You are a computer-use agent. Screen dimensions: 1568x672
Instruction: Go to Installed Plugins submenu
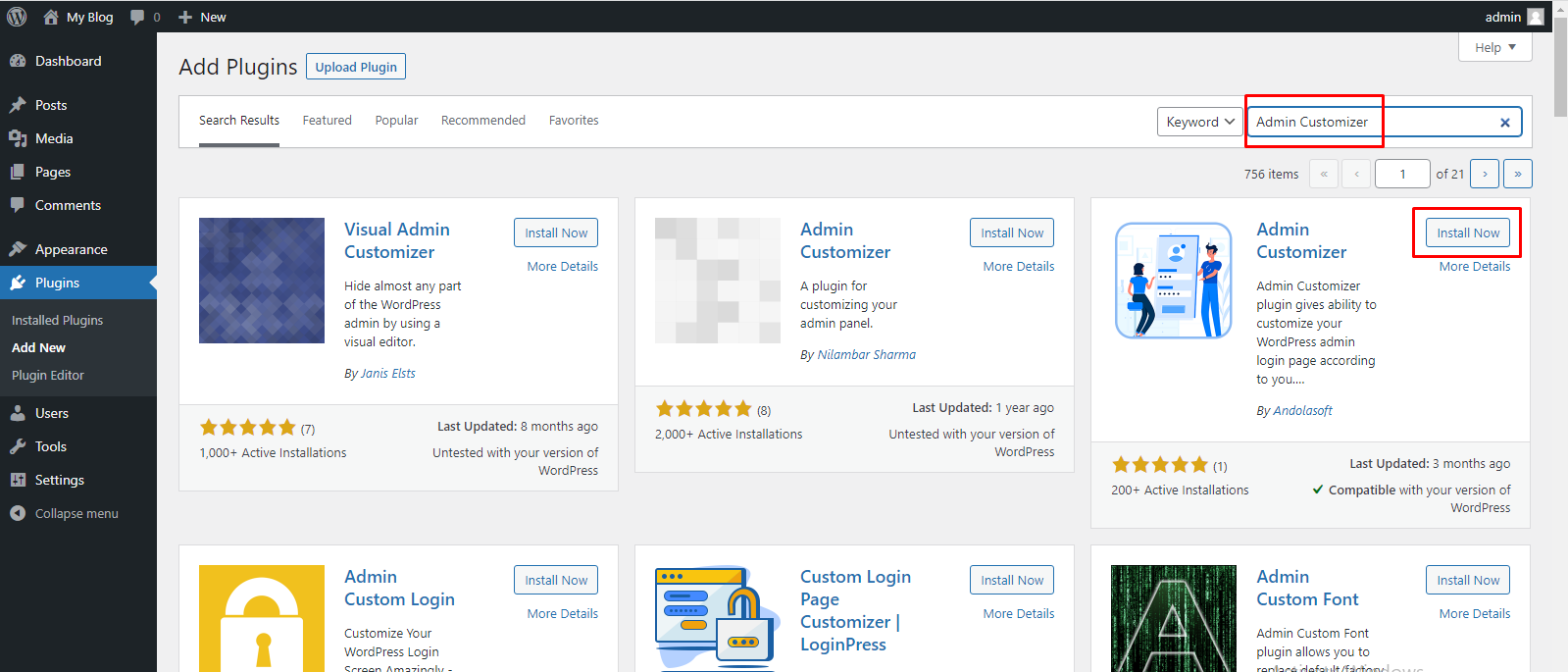57,320
